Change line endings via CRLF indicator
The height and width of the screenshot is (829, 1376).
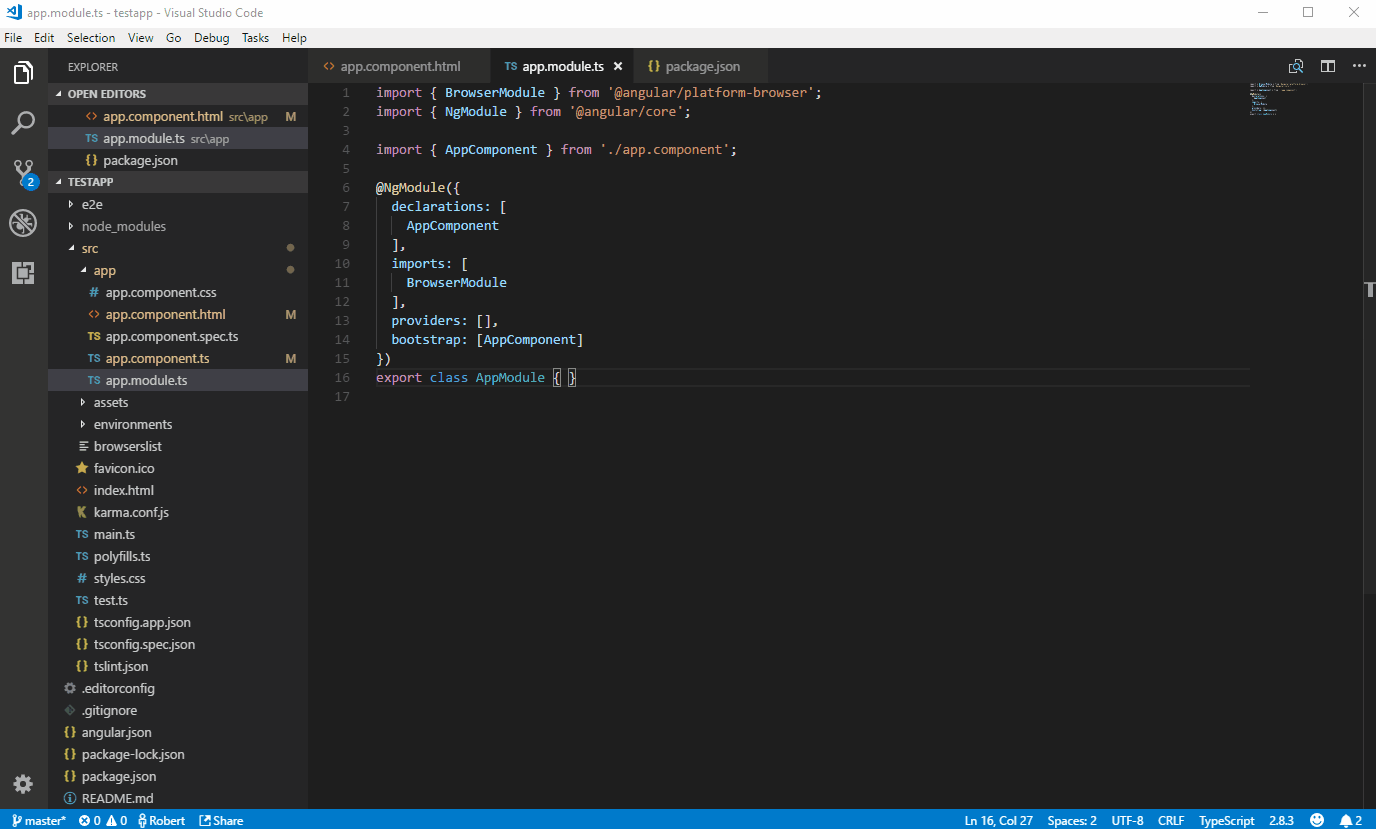1171,820
